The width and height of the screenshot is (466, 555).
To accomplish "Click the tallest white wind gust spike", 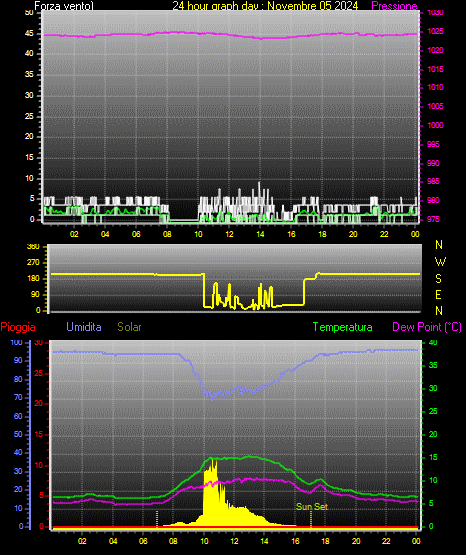I will coord(259,188).
